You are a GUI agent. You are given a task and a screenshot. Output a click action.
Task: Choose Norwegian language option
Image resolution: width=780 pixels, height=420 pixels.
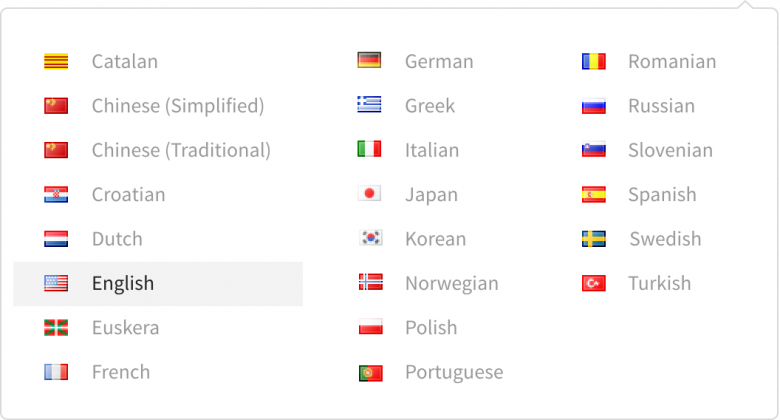(452, 284)
